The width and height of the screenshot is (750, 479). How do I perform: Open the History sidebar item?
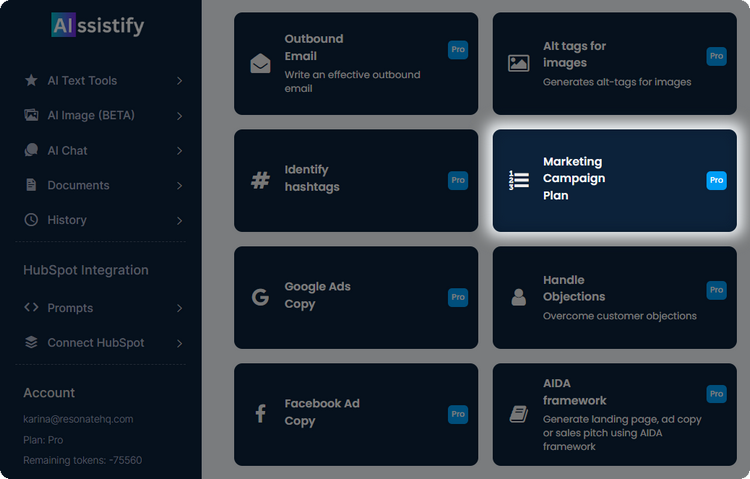(67, 220)
